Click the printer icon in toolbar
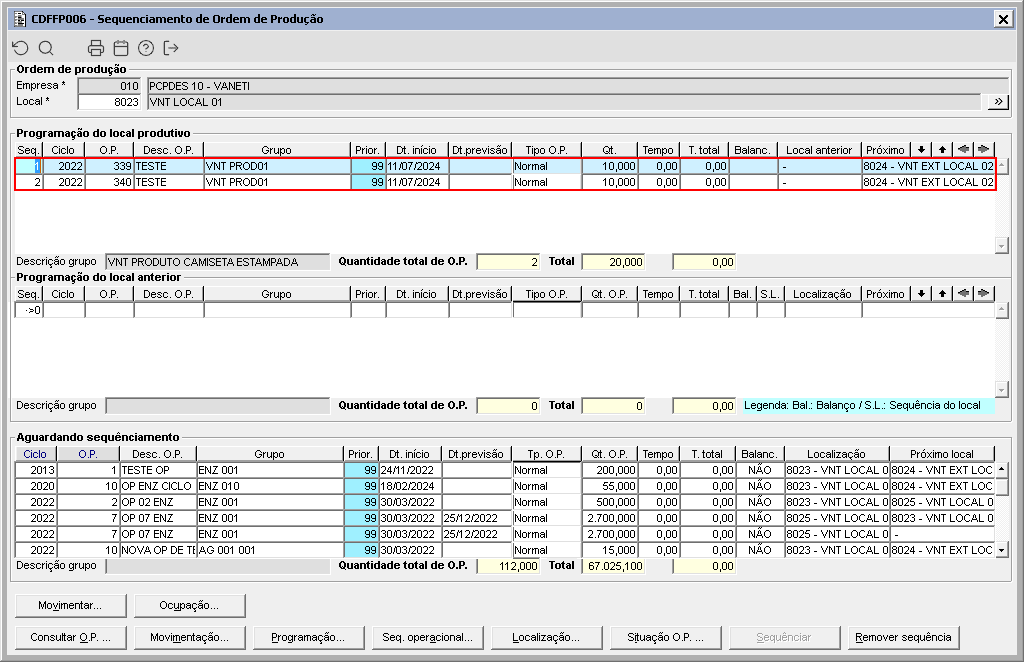Screen dimensions: 1024x662 pyautogui.click(x=96, y=48)
